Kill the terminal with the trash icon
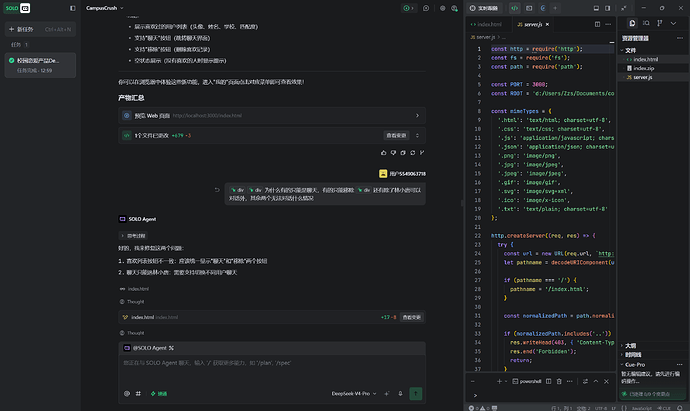The width and height of the screenshot is (690, 411). click(x=559, y=382)
